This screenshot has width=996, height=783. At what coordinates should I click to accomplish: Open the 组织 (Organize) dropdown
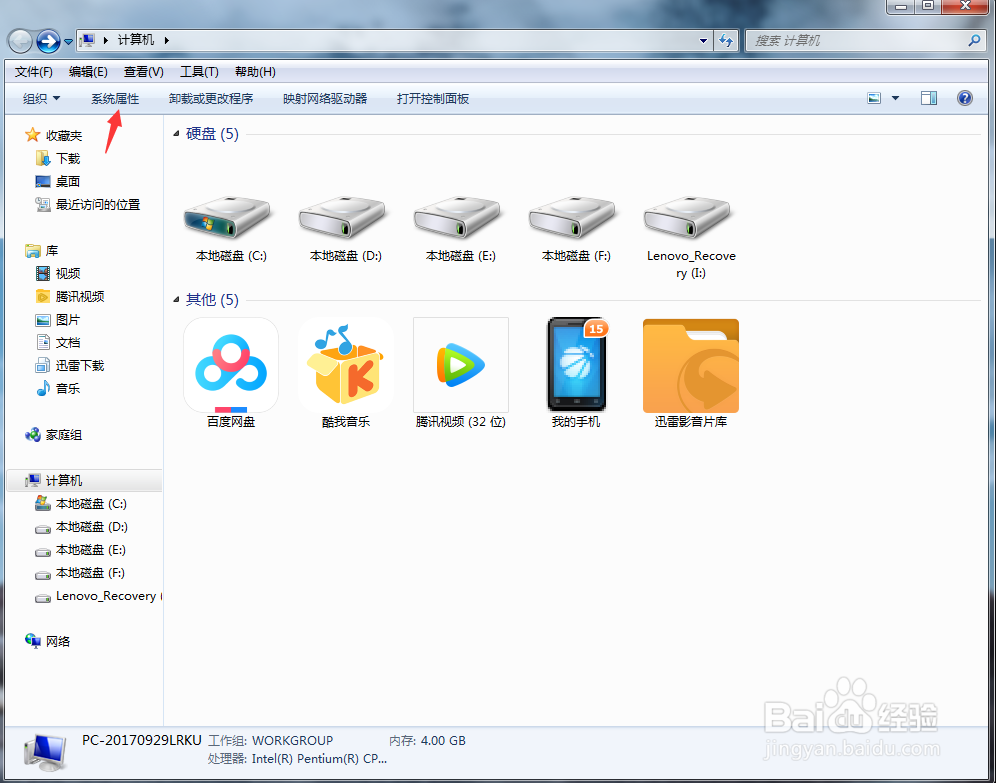point(41,98)
